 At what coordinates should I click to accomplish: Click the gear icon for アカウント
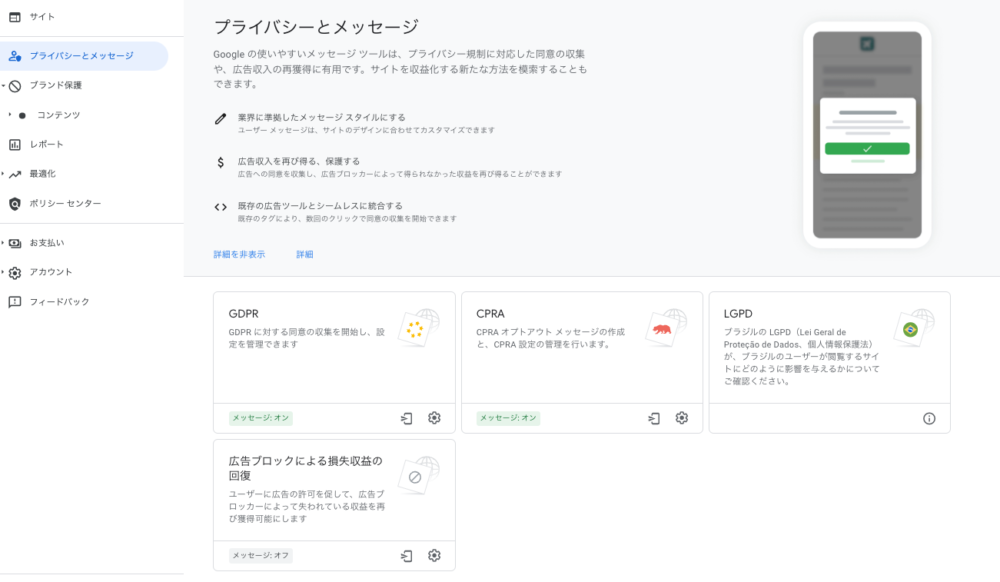[15, 273]
